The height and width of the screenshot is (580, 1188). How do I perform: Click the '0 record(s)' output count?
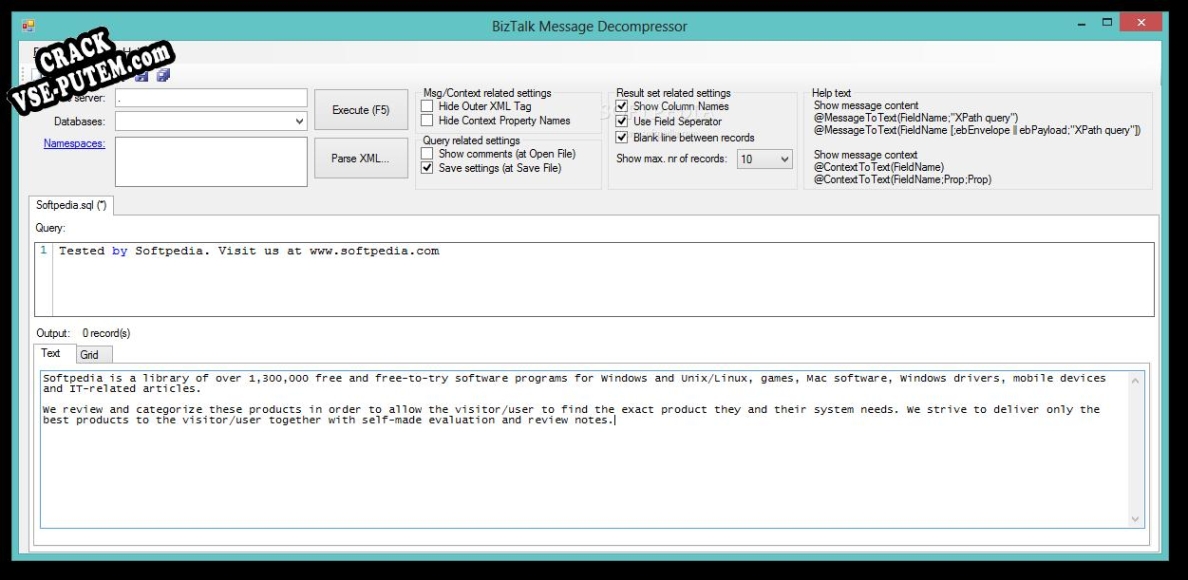point(106,333)
